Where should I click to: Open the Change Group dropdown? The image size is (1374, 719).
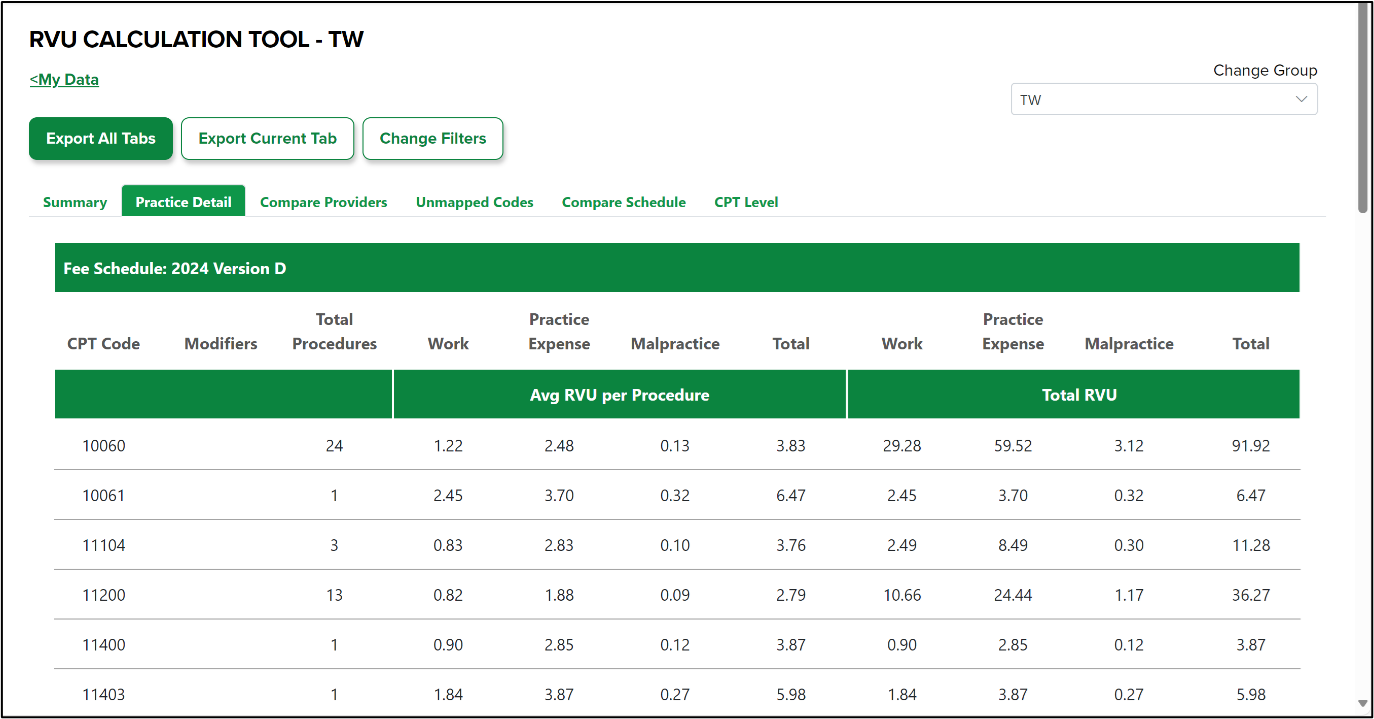click(x=1163, y=100)
